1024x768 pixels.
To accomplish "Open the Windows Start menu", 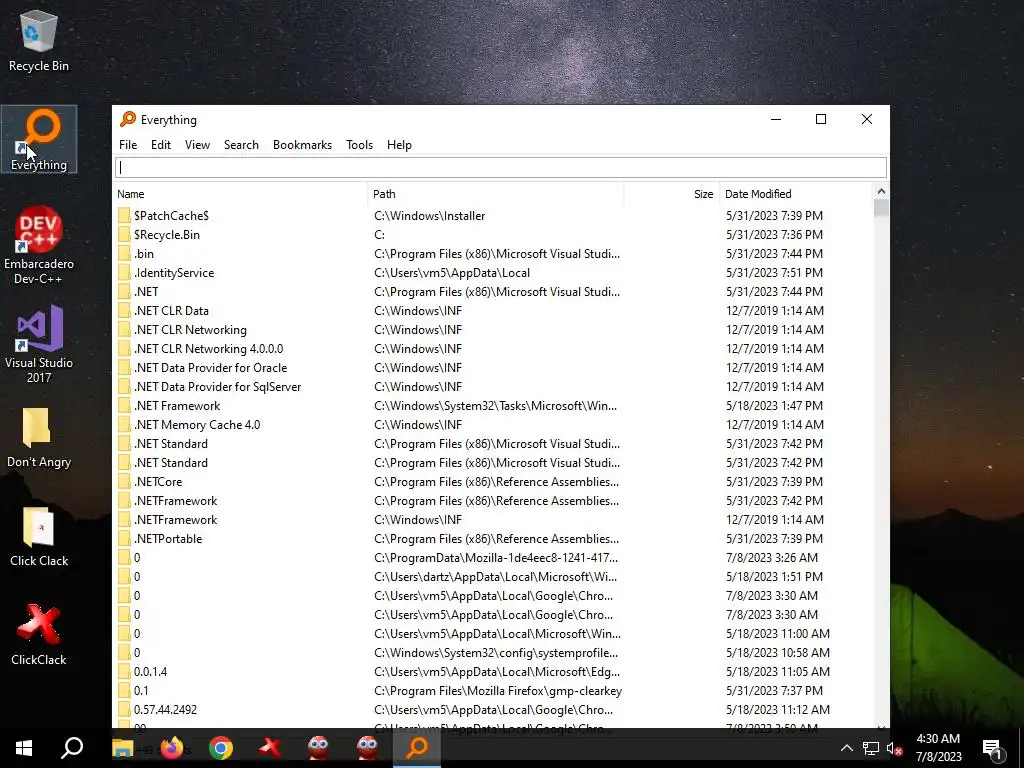I will pyautogui.click(x=24, y=748).
